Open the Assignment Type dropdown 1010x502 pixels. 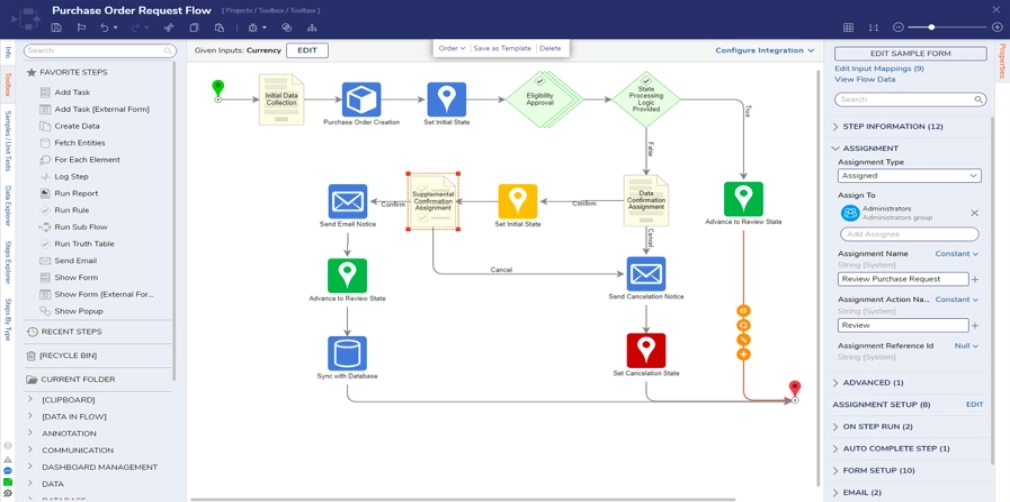[909, 176]
